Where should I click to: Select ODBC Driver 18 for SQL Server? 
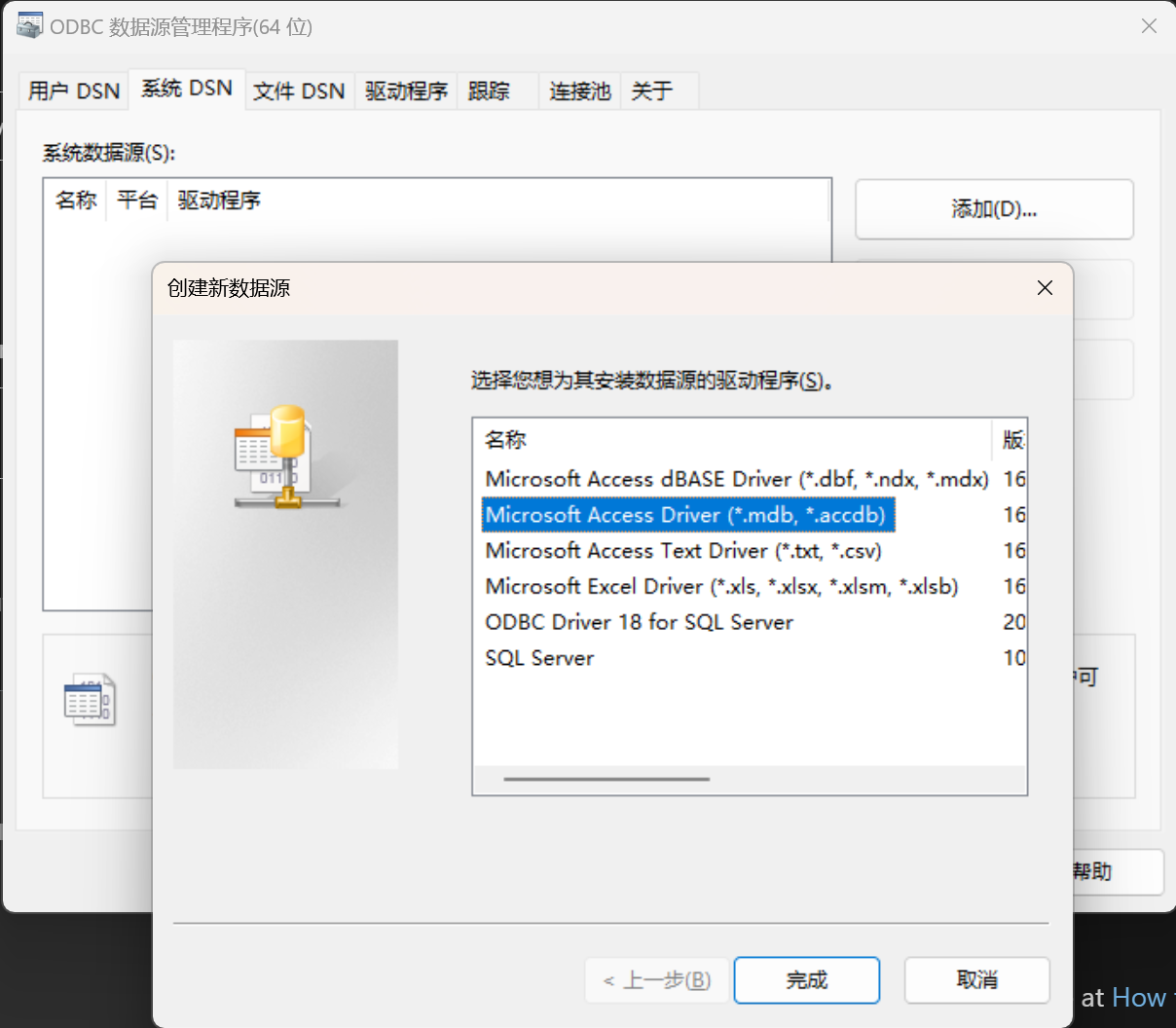click(x=639, y=622)
